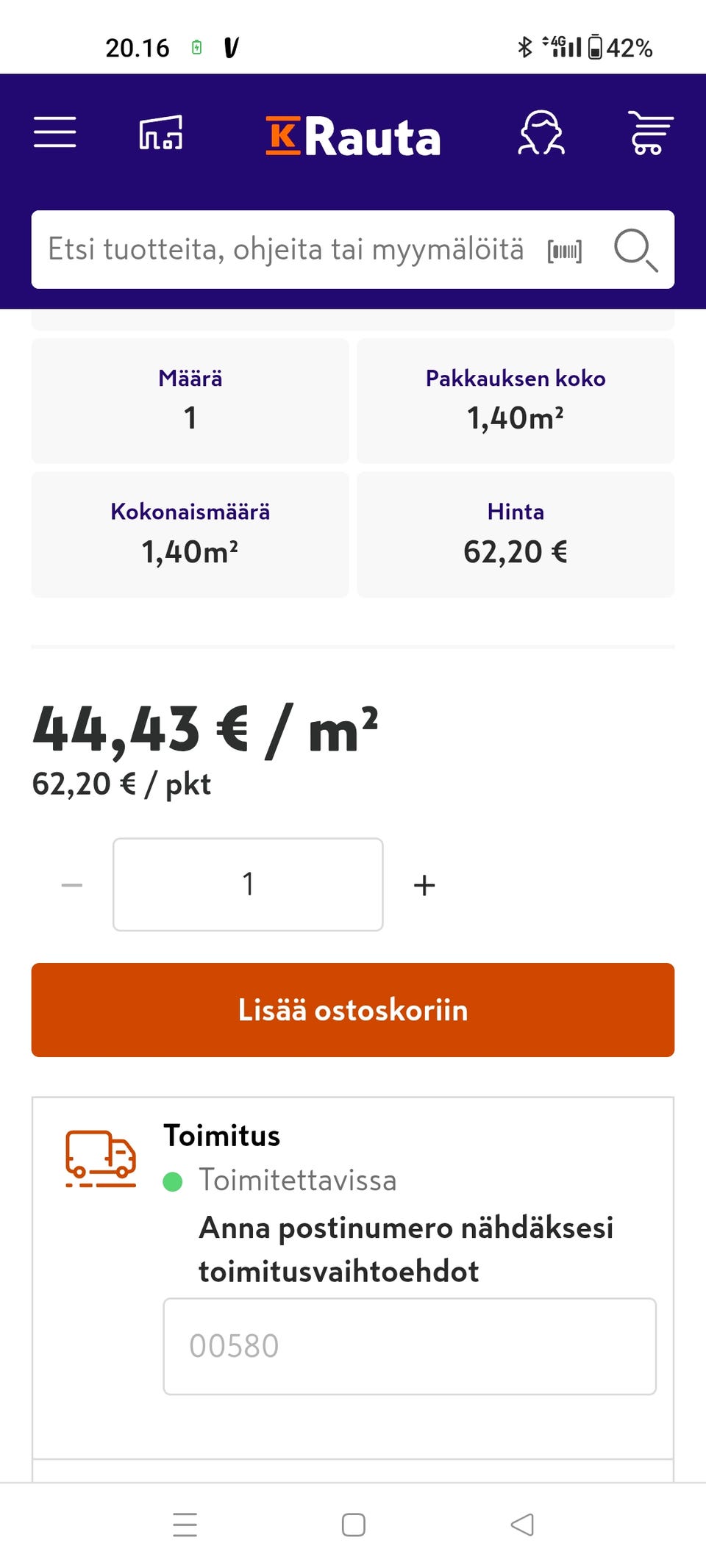Viewport: 706px width, 1568px height.
Task: Click inside the quantity value field
Action: click(247, 884)
